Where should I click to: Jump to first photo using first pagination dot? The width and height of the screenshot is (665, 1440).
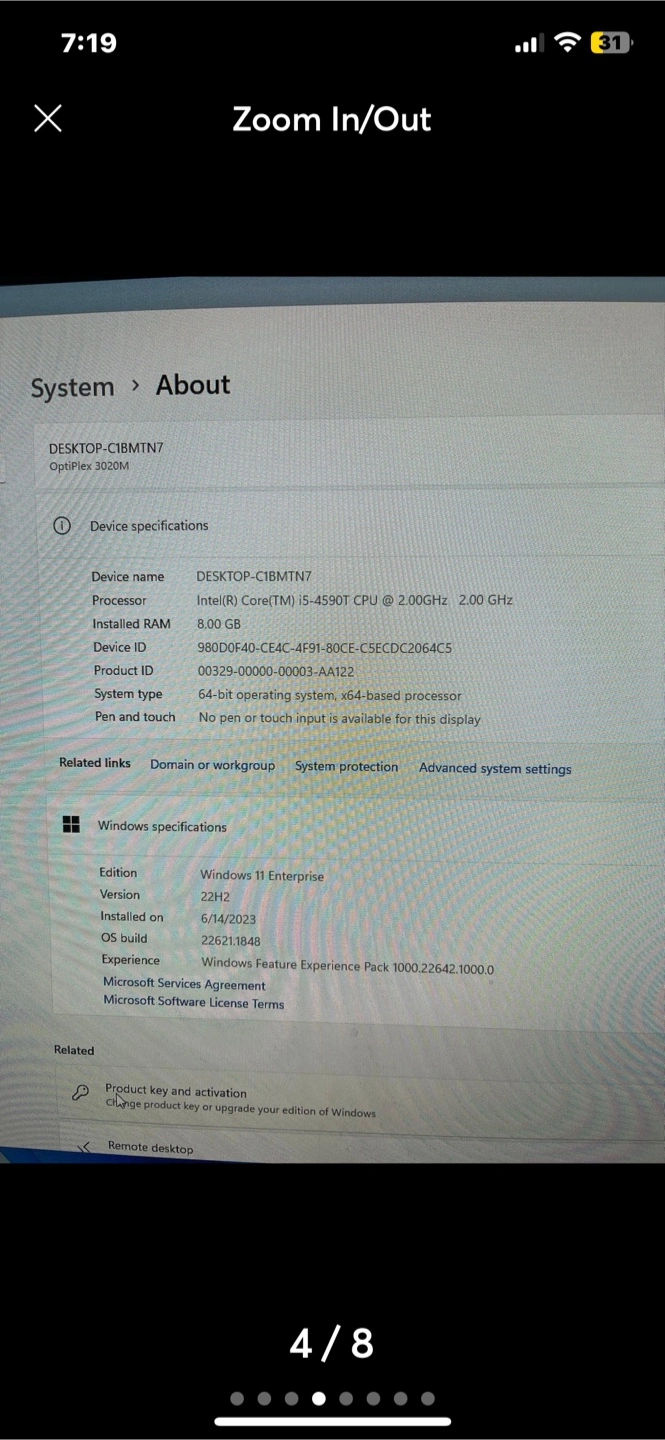tap(237, 1398)
